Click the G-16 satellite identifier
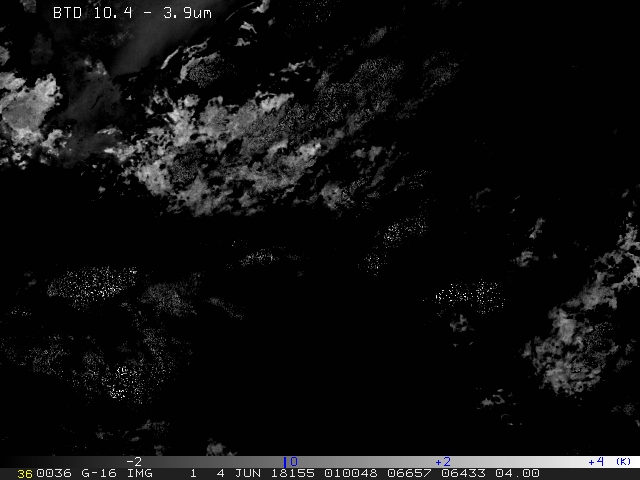Viewport: 640px width, 480px height. click(97, 473)
